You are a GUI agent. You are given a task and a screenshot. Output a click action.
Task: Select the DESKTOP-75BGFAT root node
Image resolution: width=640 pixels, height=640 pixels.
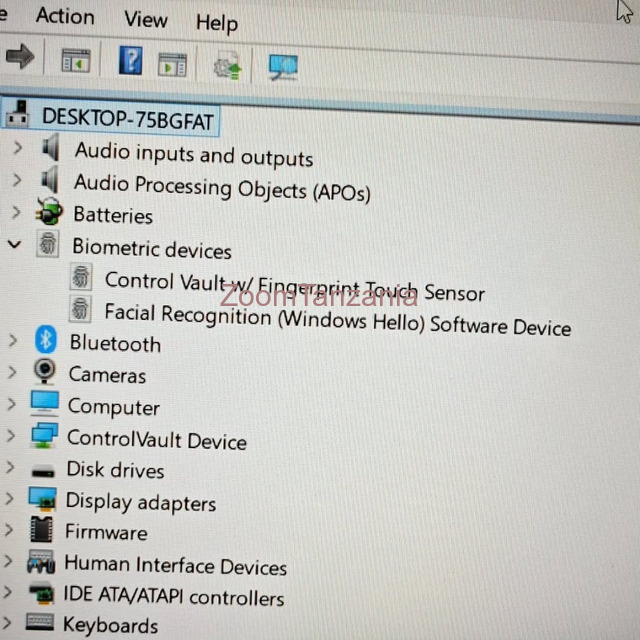pos(127,118)
